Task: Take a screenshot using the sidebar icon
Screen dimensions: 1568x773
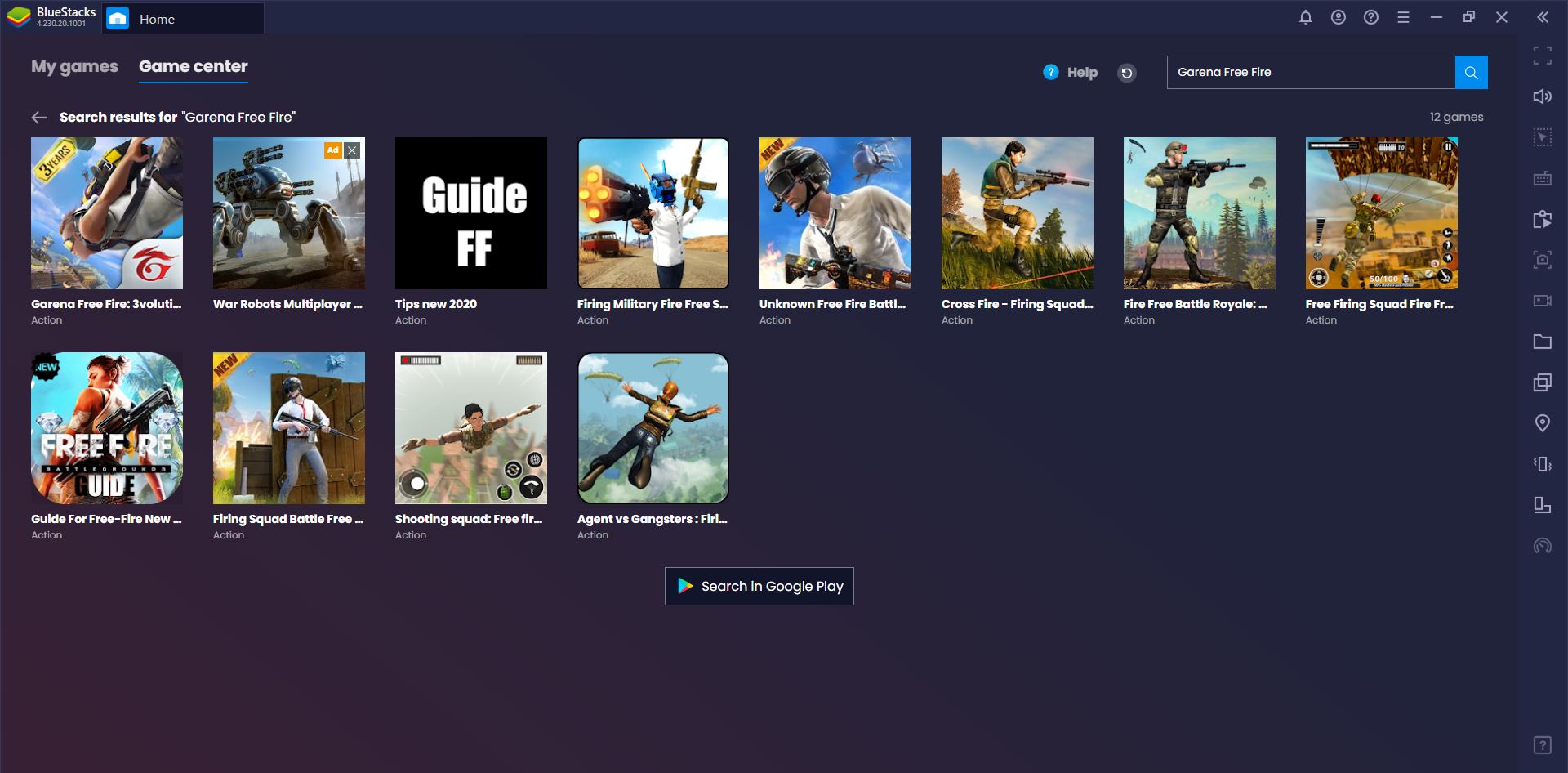Action: click(1543, 260)
